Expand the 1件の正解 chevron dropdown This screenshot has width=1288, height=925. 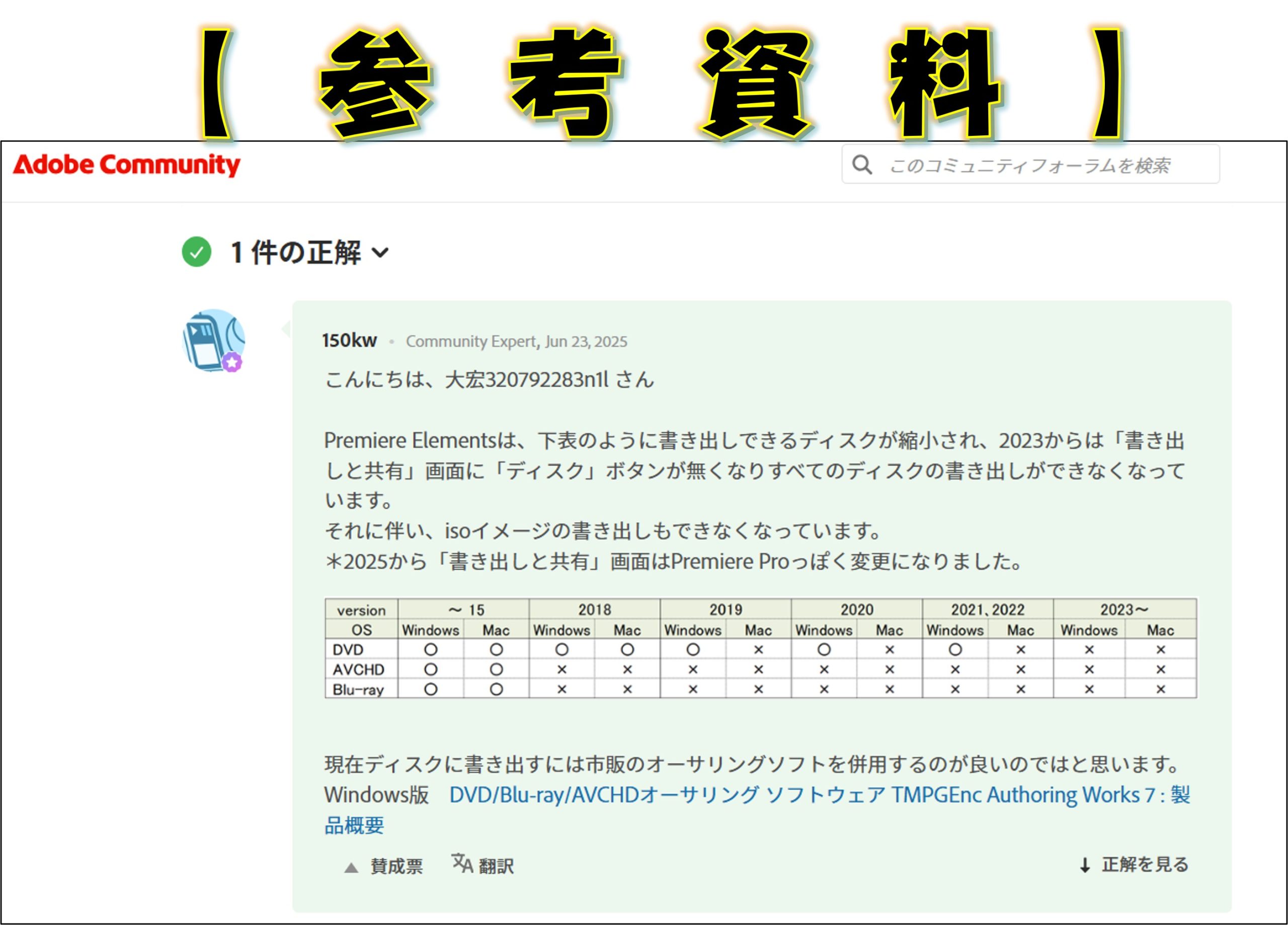(x=380, y=252)
